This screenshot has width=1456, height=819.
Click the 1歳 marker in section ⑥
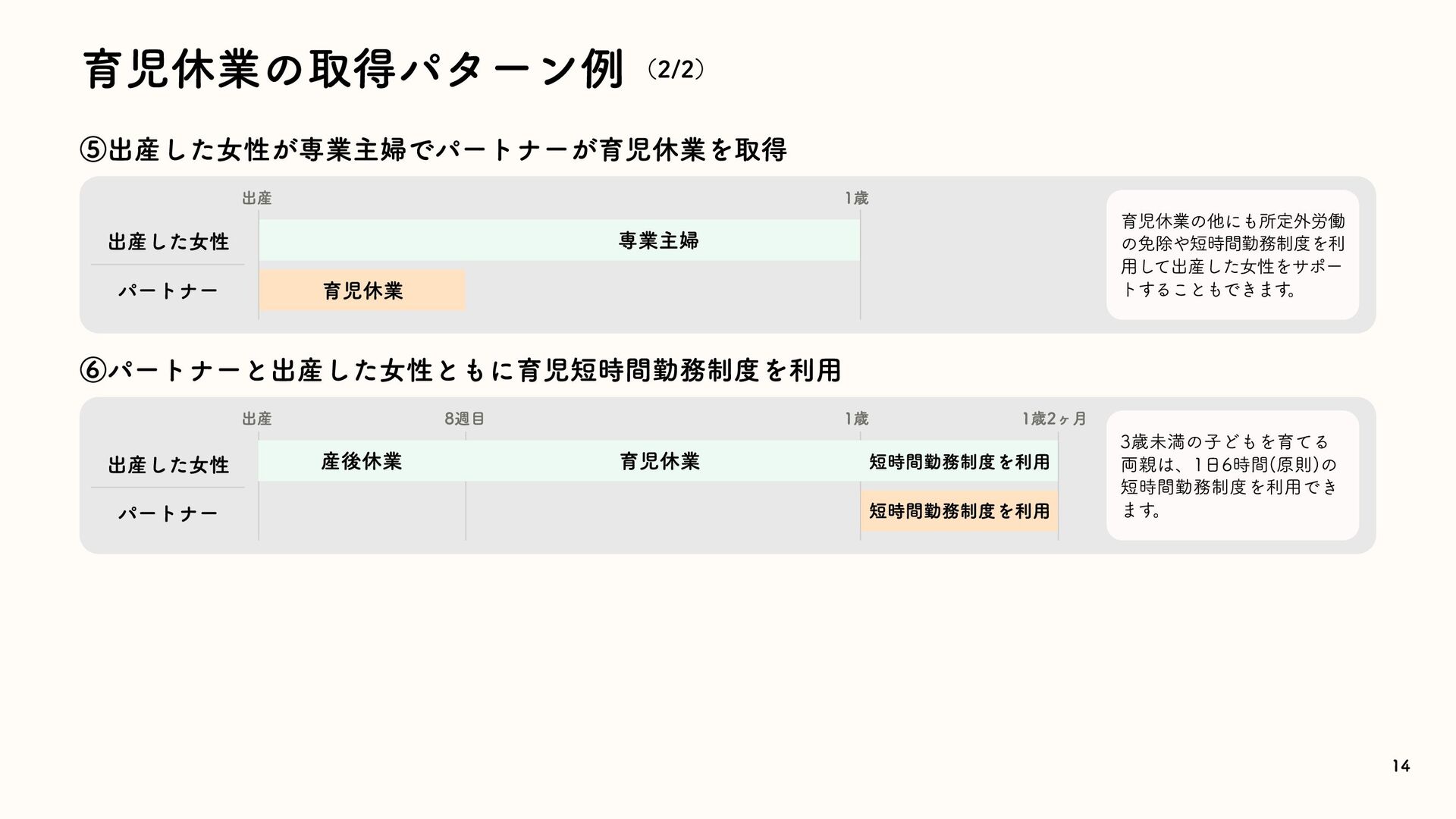pos(857,419)
